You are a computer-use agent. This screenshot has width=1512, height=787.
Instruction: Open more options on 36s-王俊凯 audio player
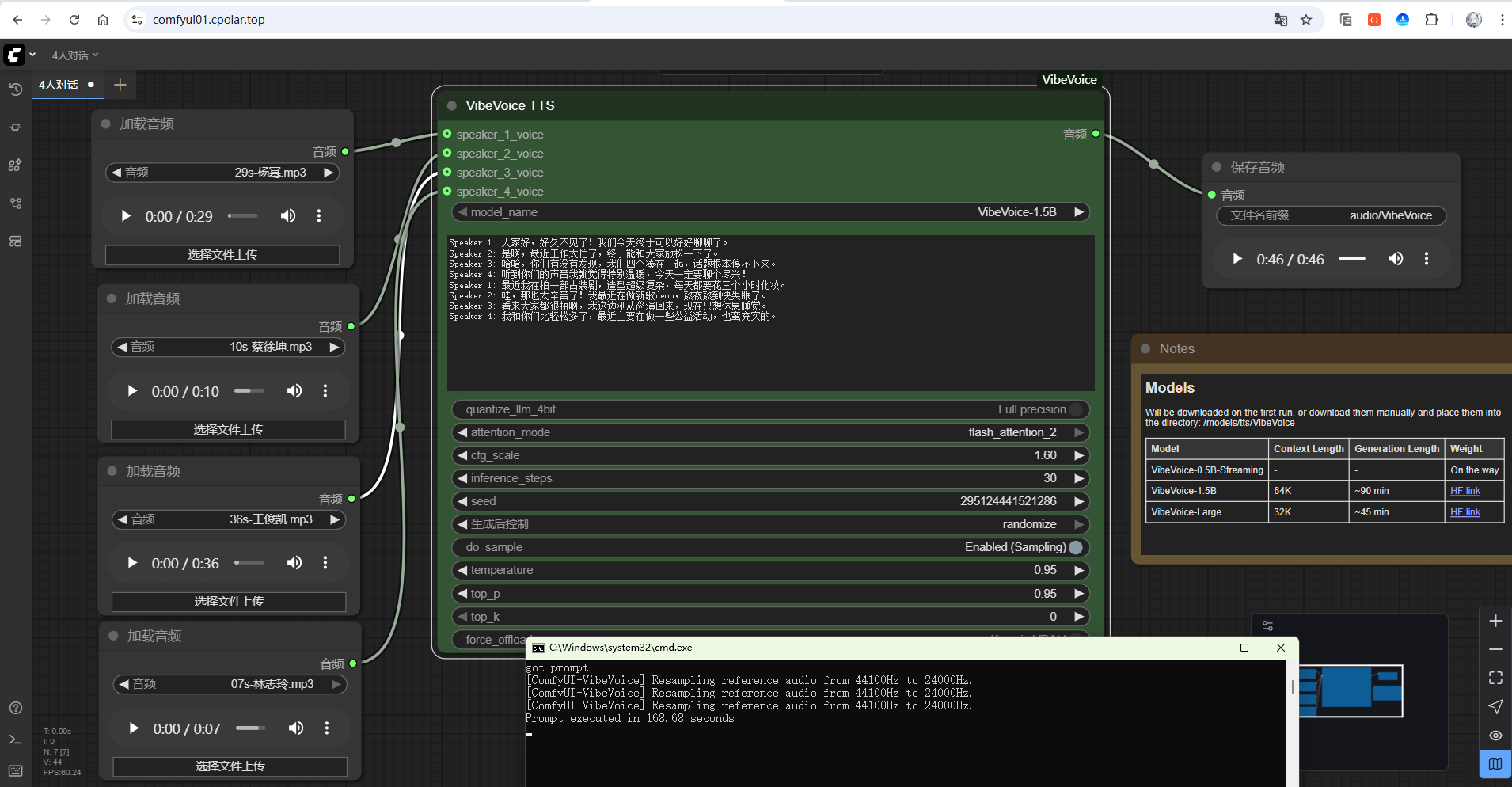pos(325,563)
